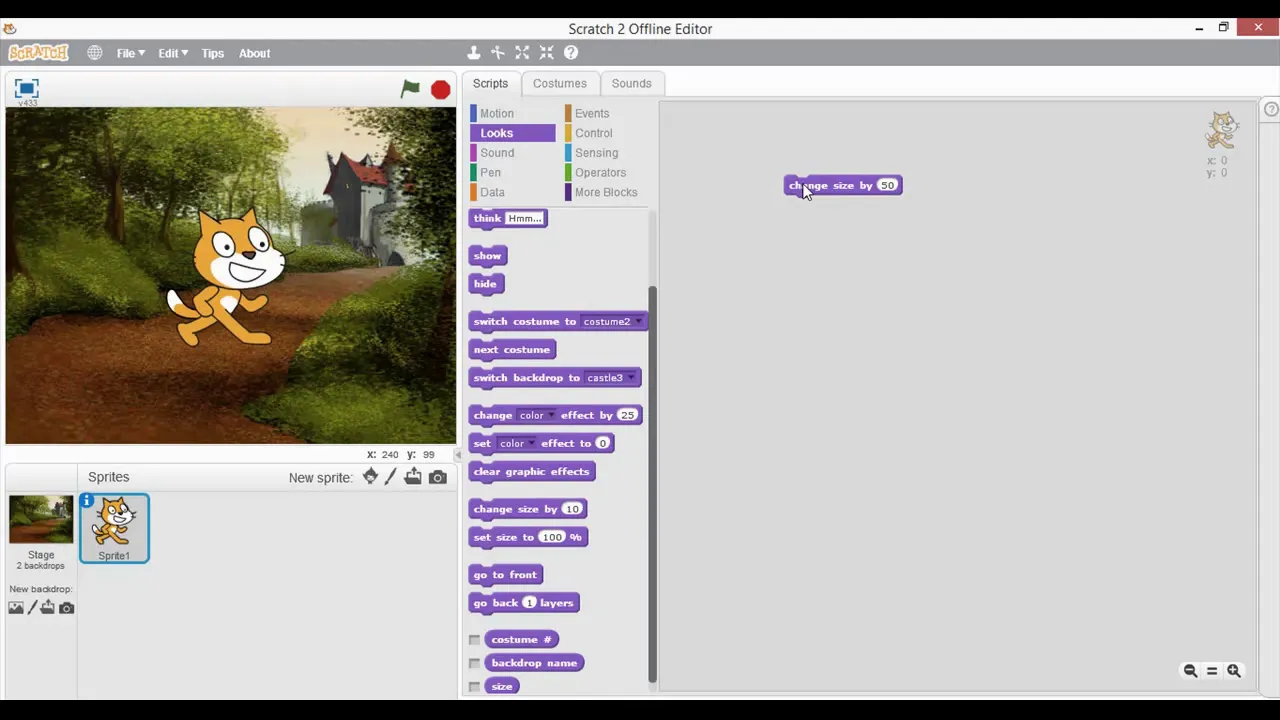
Task: Open color dropdown in set effect block
Action: click(x=531, y=443)
